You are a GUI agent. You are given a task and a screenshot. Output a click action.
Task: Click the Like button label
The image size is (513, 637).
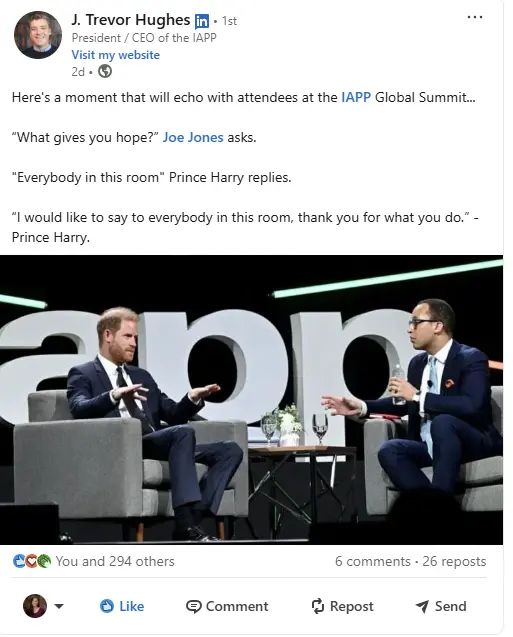pyautogui.click(x=132, y=606)
